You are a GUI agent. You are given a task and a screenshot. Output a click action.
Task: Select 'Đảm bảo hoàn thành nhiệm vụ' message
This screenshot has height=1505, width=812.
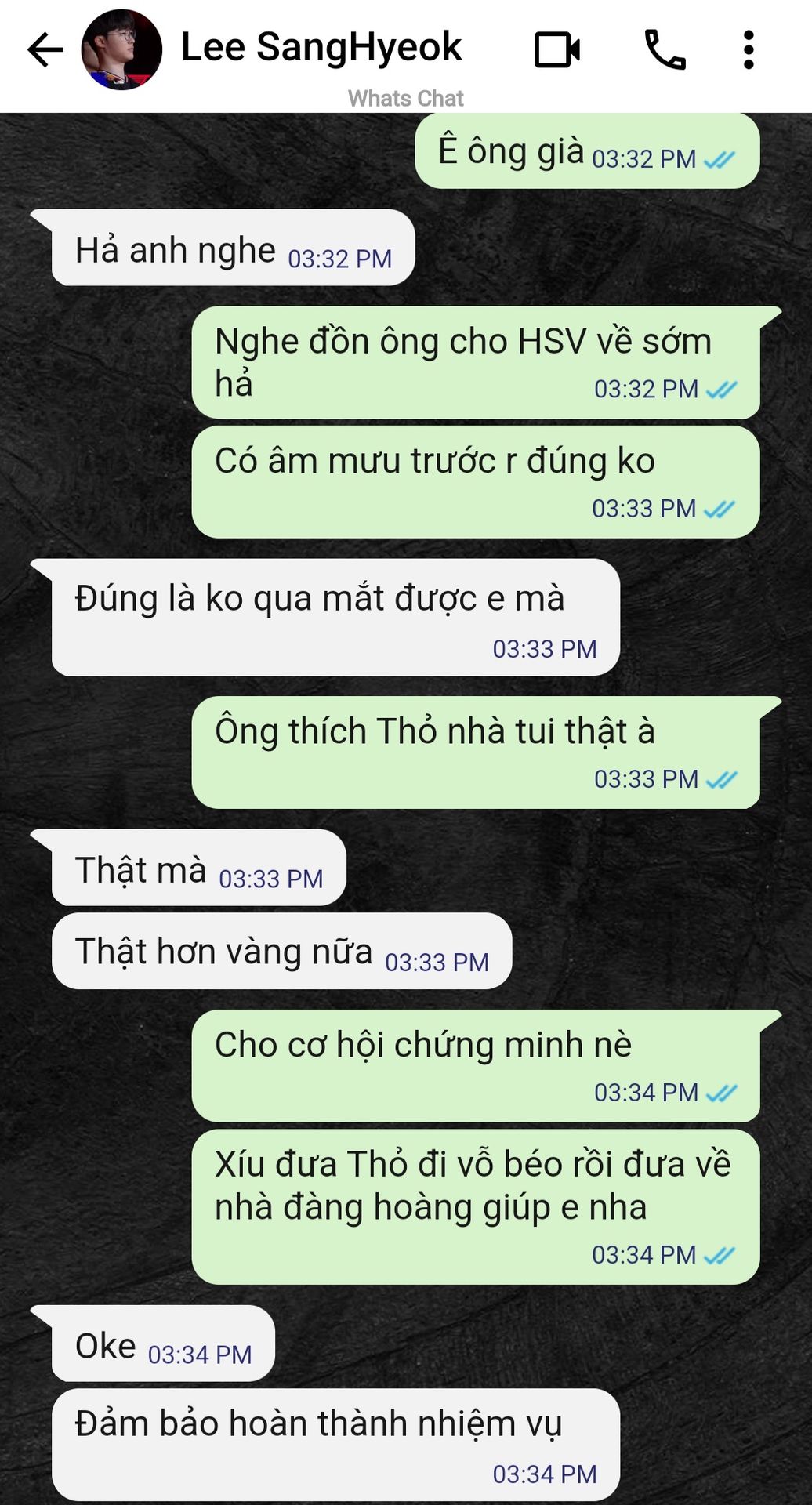click(335, 1445)
